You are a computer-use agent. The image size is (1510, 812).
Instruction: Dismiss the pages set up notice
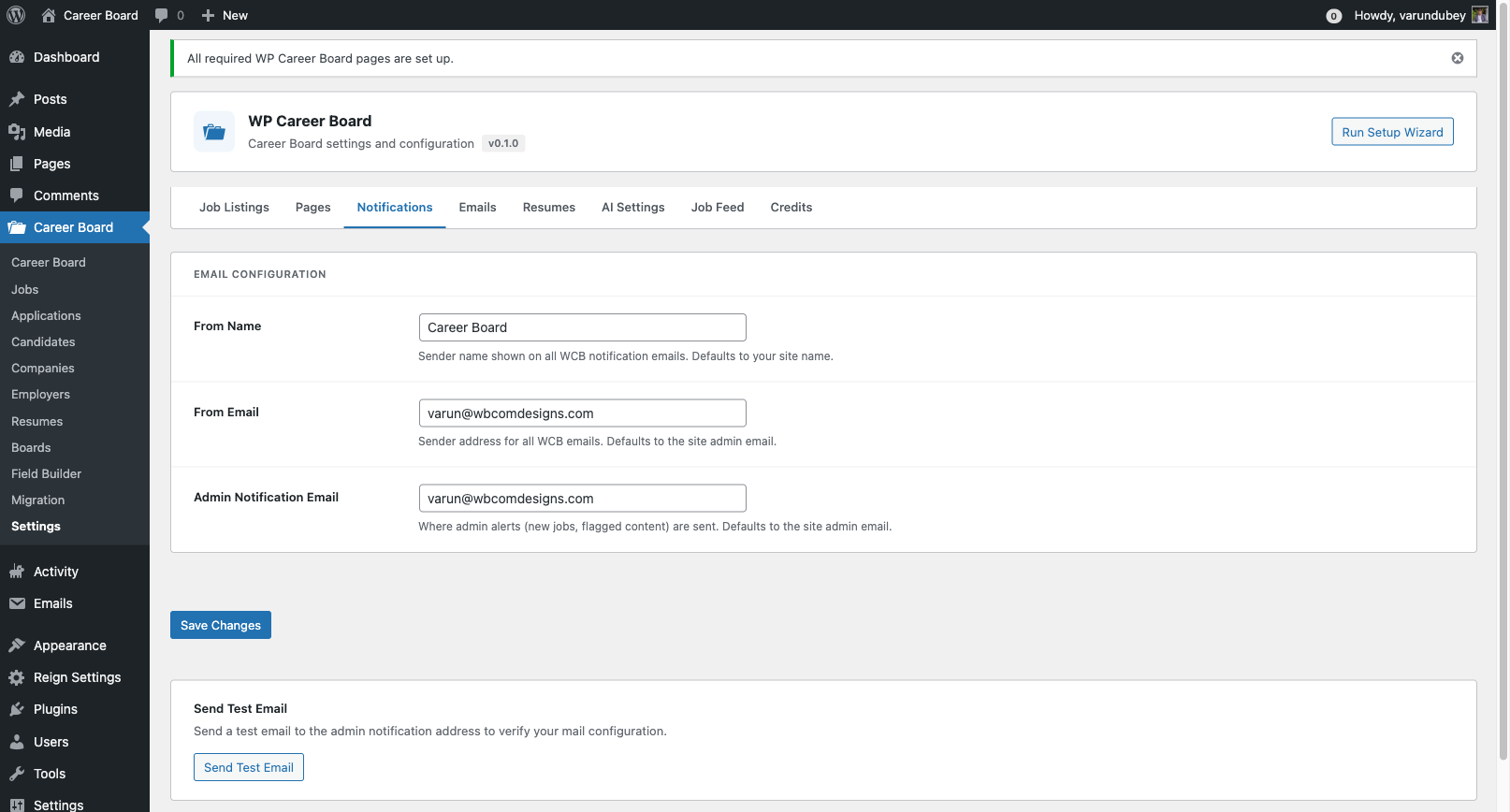1458,58
